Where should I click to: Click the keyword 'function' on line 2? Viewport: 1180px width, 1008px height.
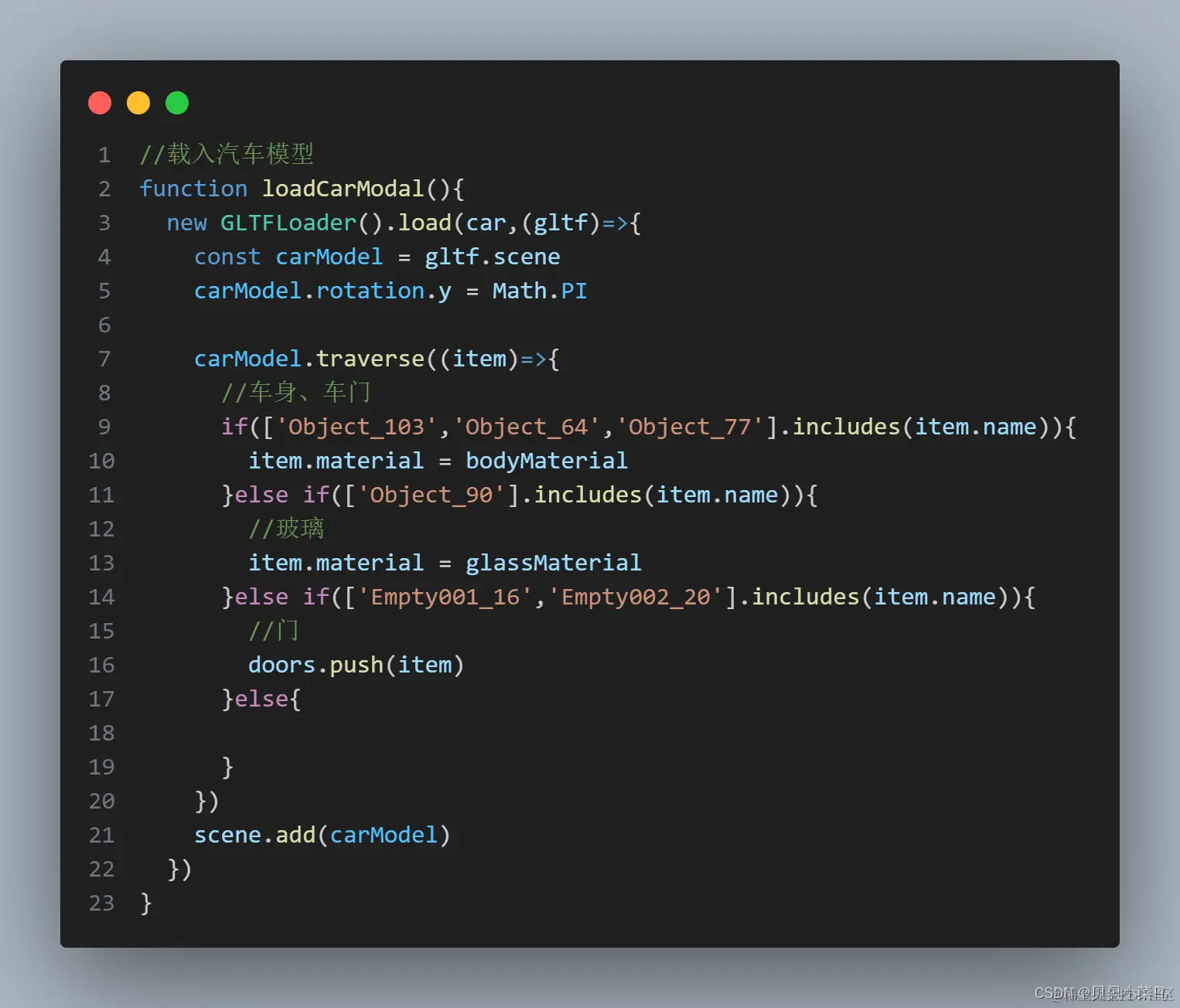click(193, 189)
